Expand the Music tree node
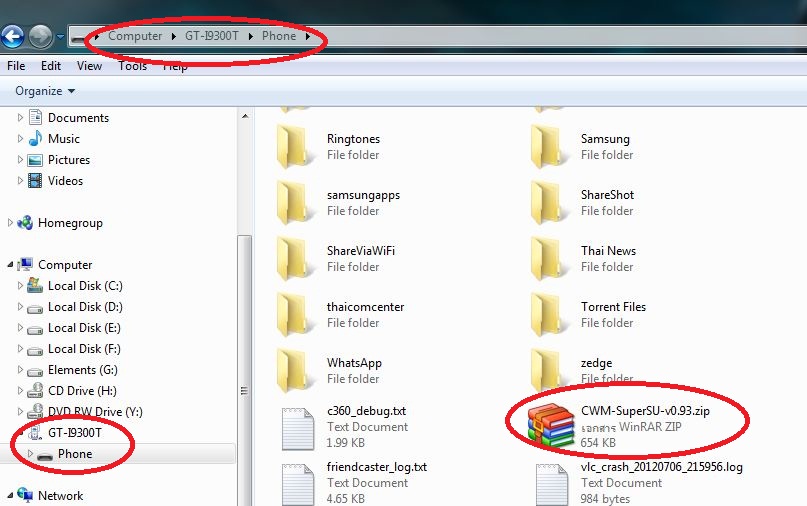This screenshot has height=506, width=807. pos(20,138)
